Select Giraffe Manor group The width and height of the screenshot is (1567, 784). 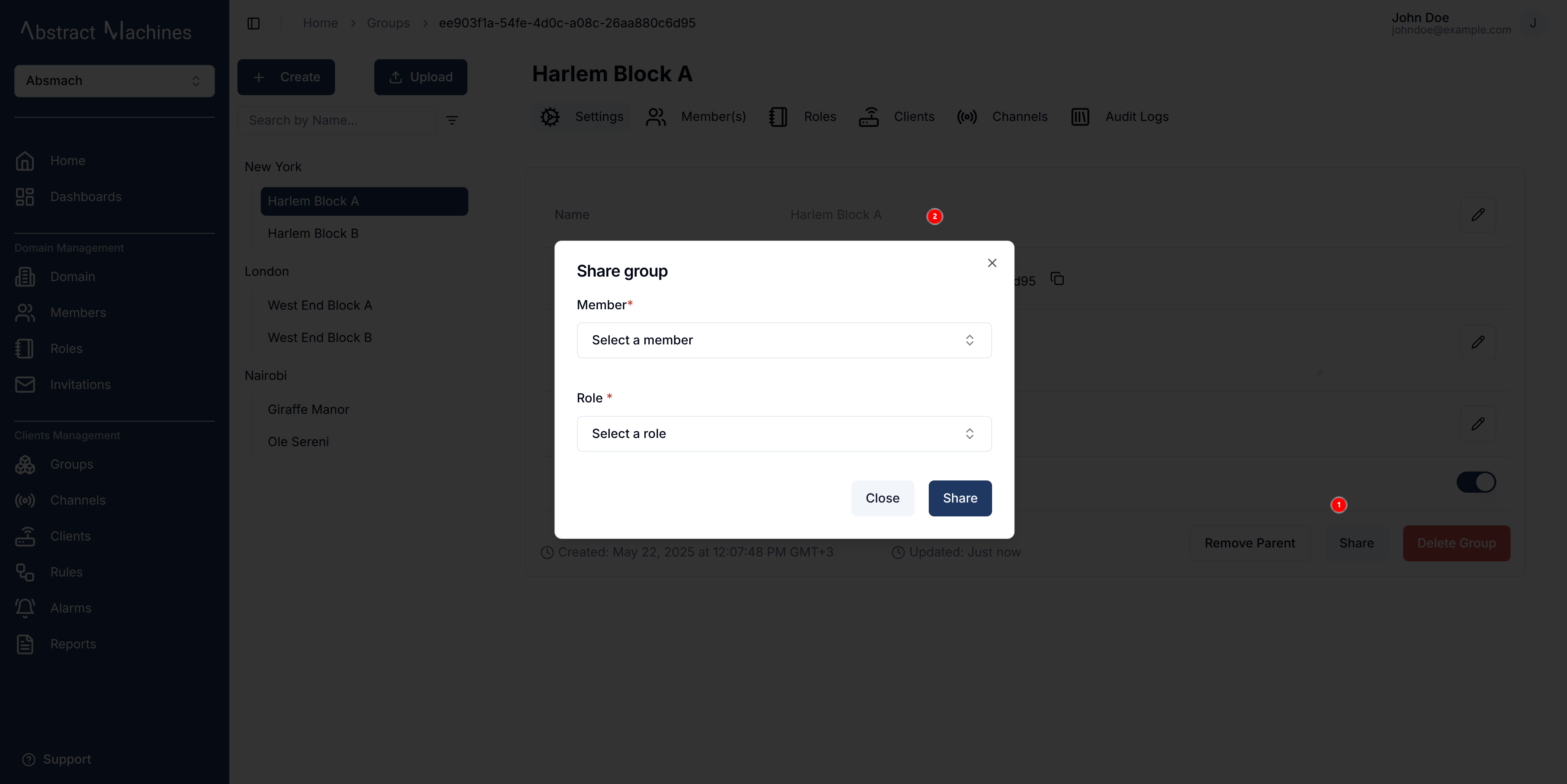(x=308, y=409)
